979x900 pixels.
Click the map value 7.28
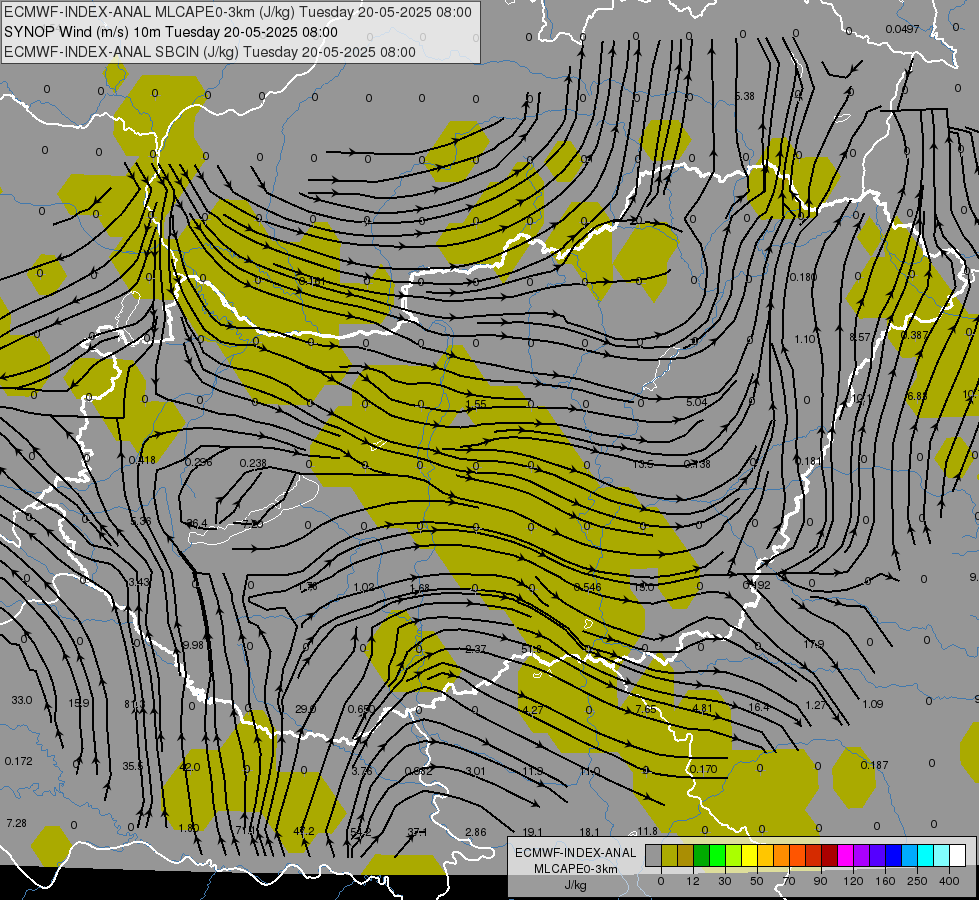pos(16,823)
